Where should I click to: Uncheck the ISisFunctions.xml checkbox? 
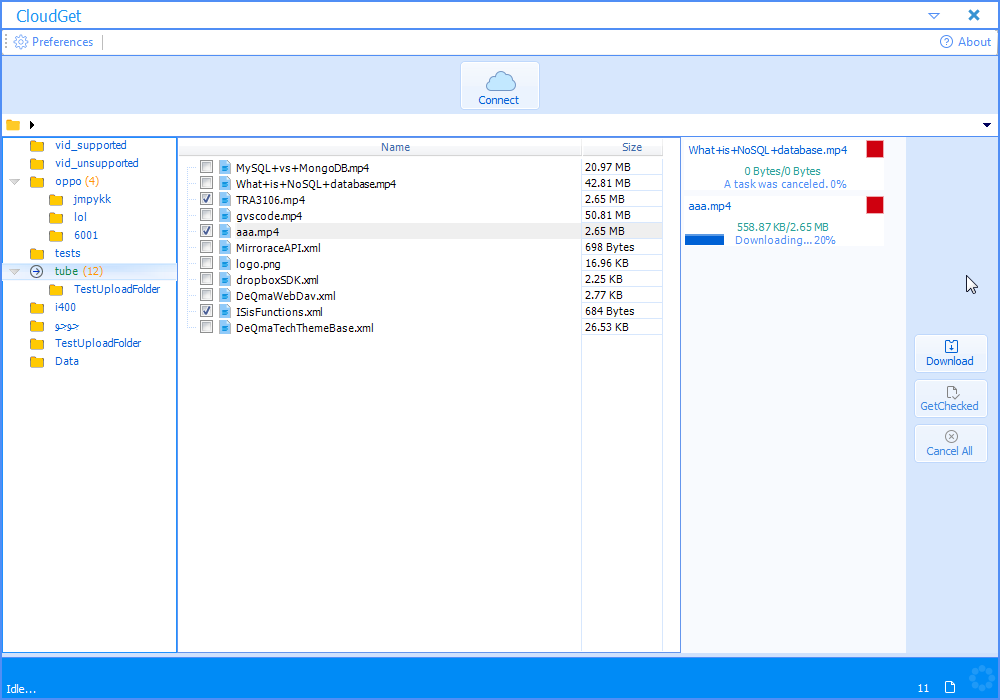(x=207, y=311)
